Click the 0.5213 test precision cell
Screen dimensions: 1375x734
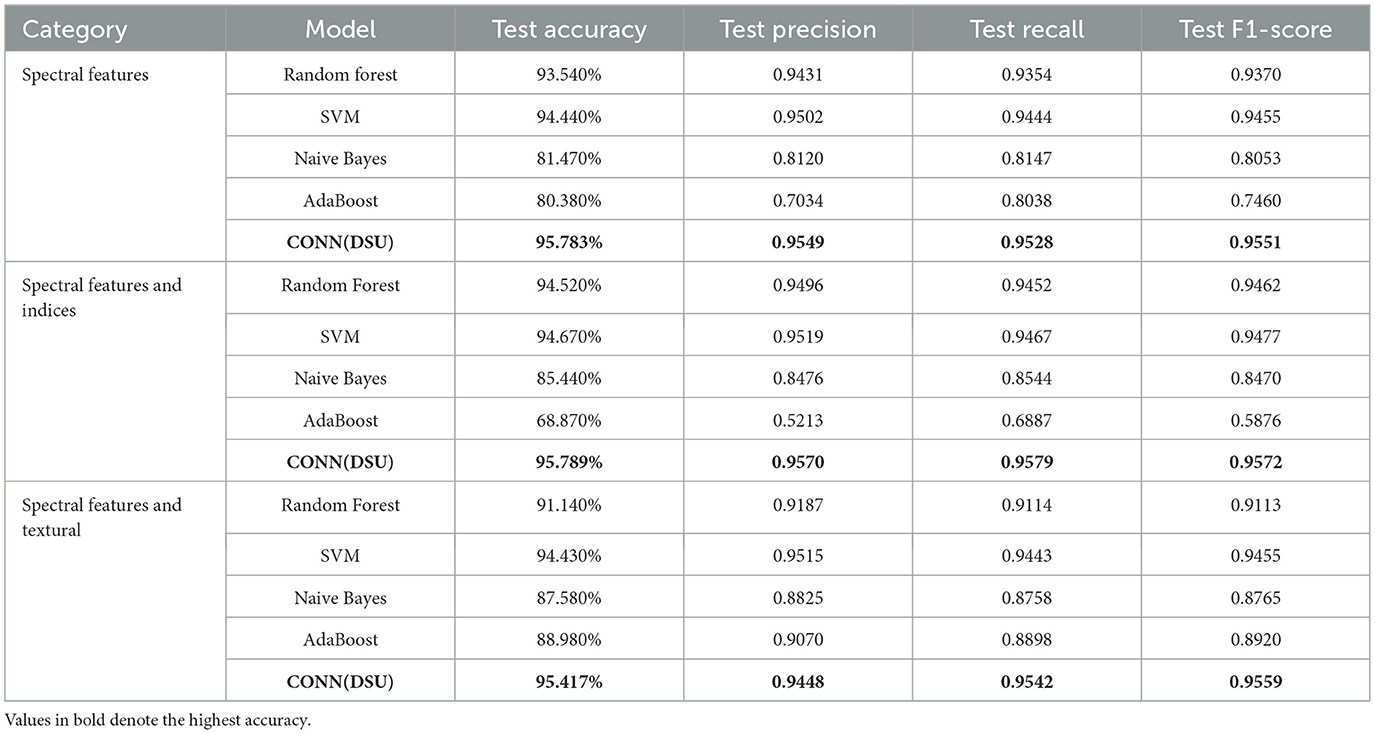point(798,420)
